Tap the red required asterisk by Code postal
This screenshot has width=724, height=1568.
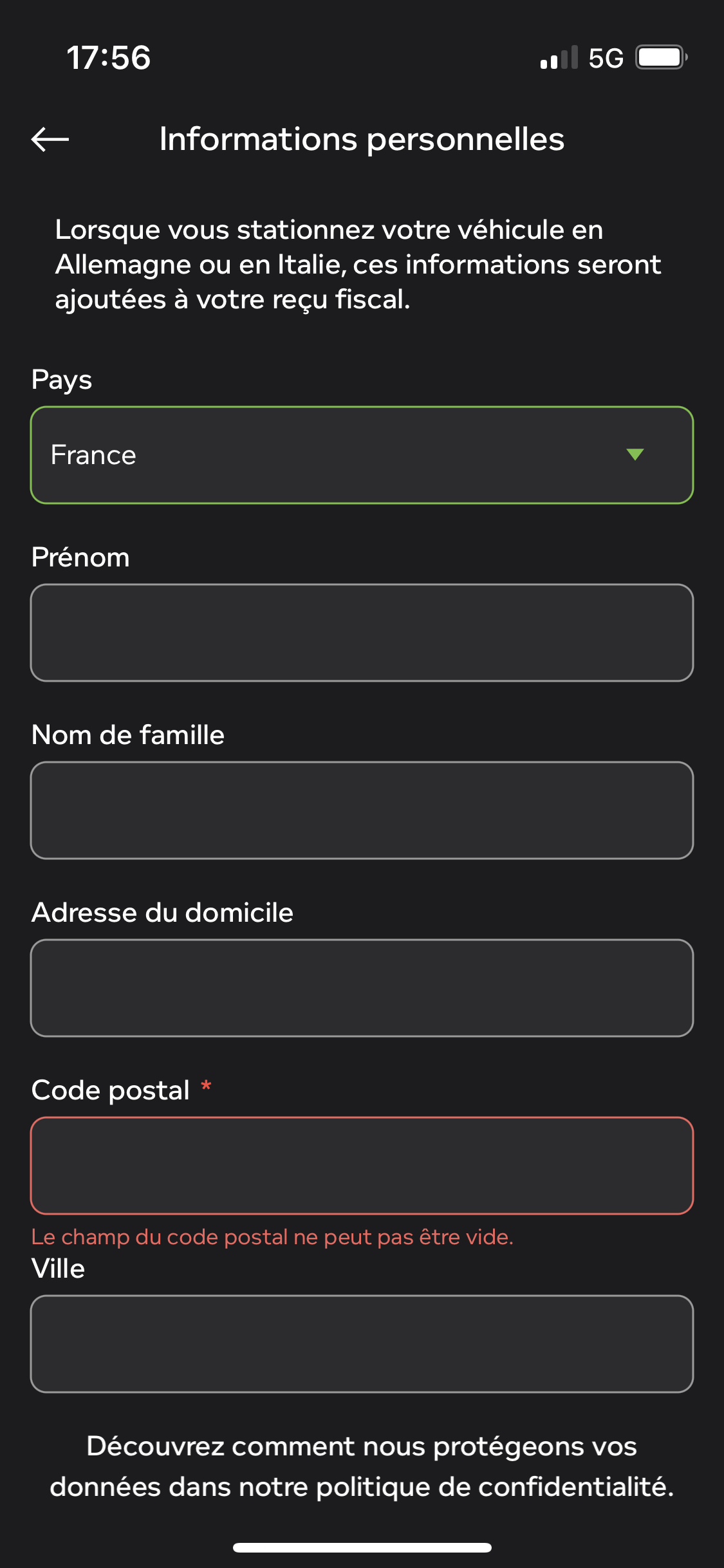206,1086
